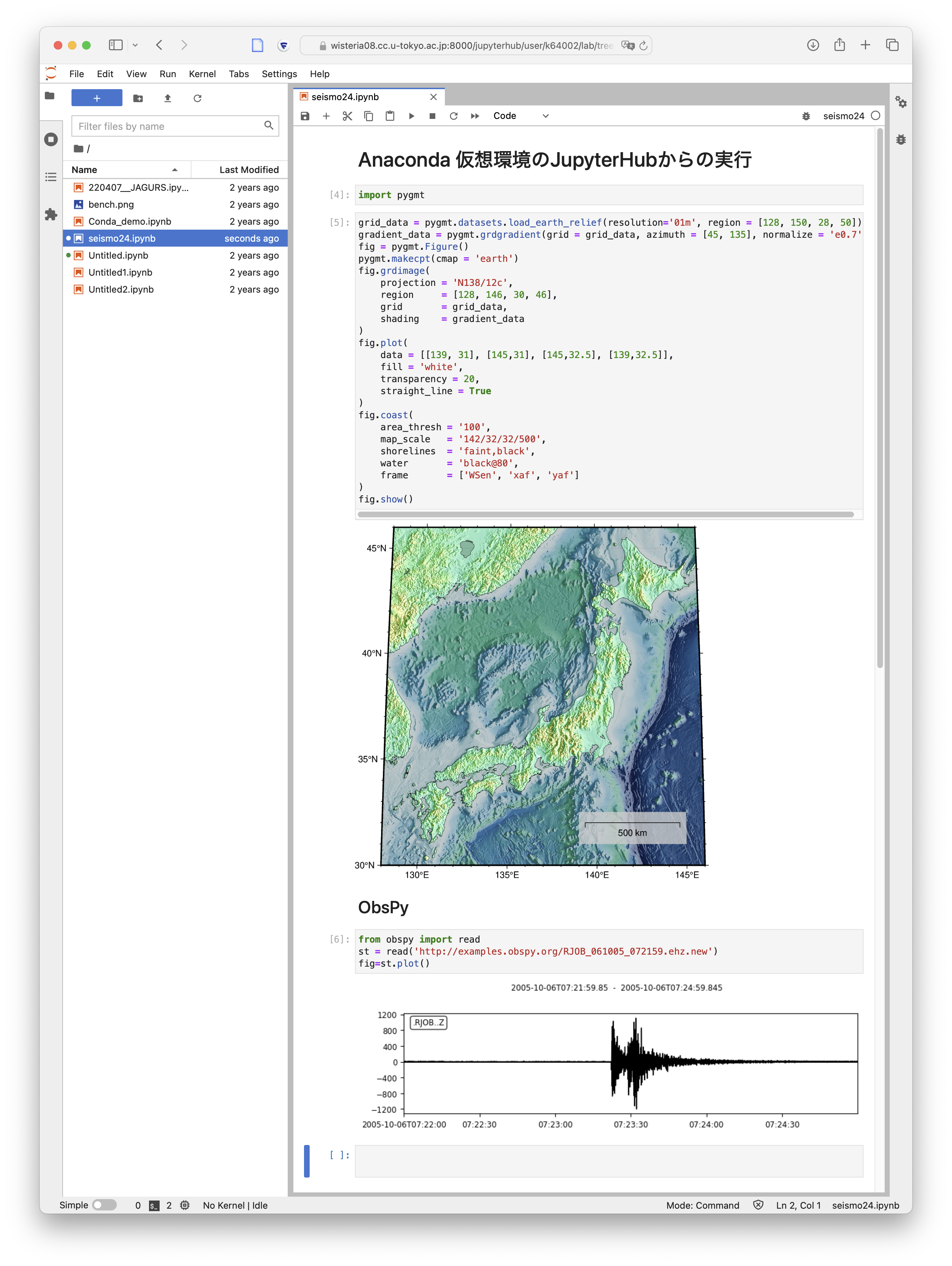Viewport: 952px width, 1266px height.
Task: Expand the Safari sidebar options chevron
Action: click(x=135, y=45)
